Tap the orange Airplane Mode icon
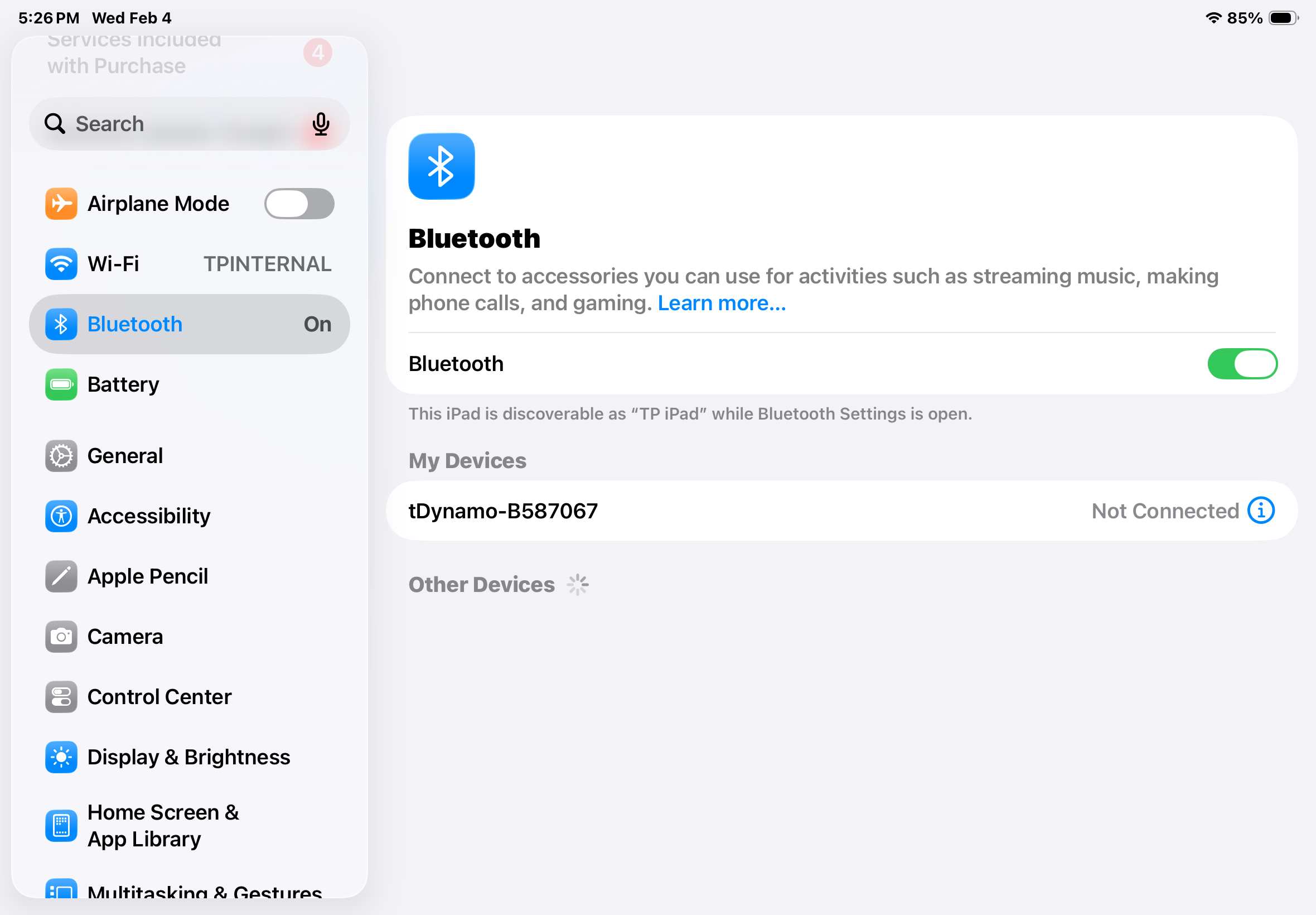Viewport: 1316px width, 915px height. pyautogui.click(x=61, y=204)
